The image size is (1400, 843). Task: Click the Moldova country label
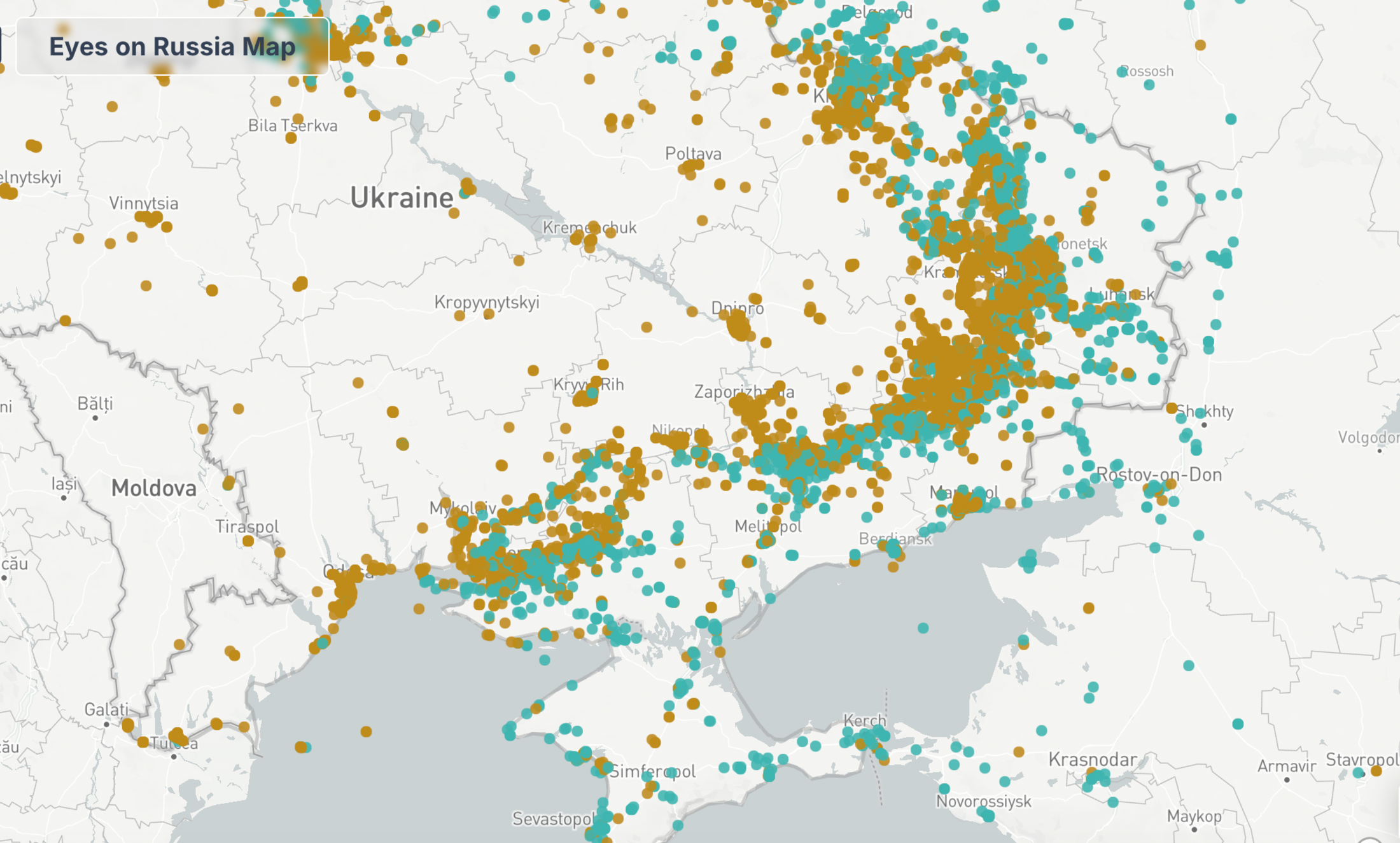click(154, 489)
